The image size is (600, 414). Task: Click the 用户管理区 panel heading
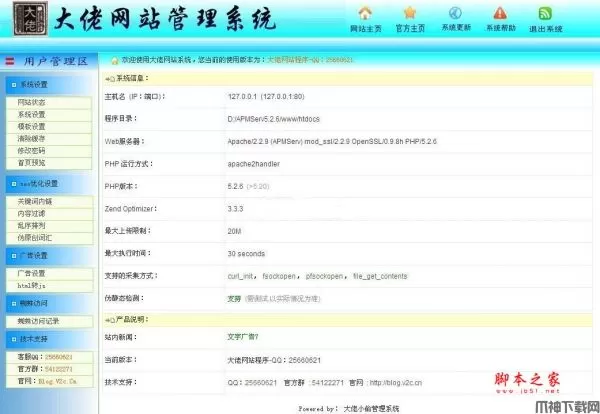56,61
